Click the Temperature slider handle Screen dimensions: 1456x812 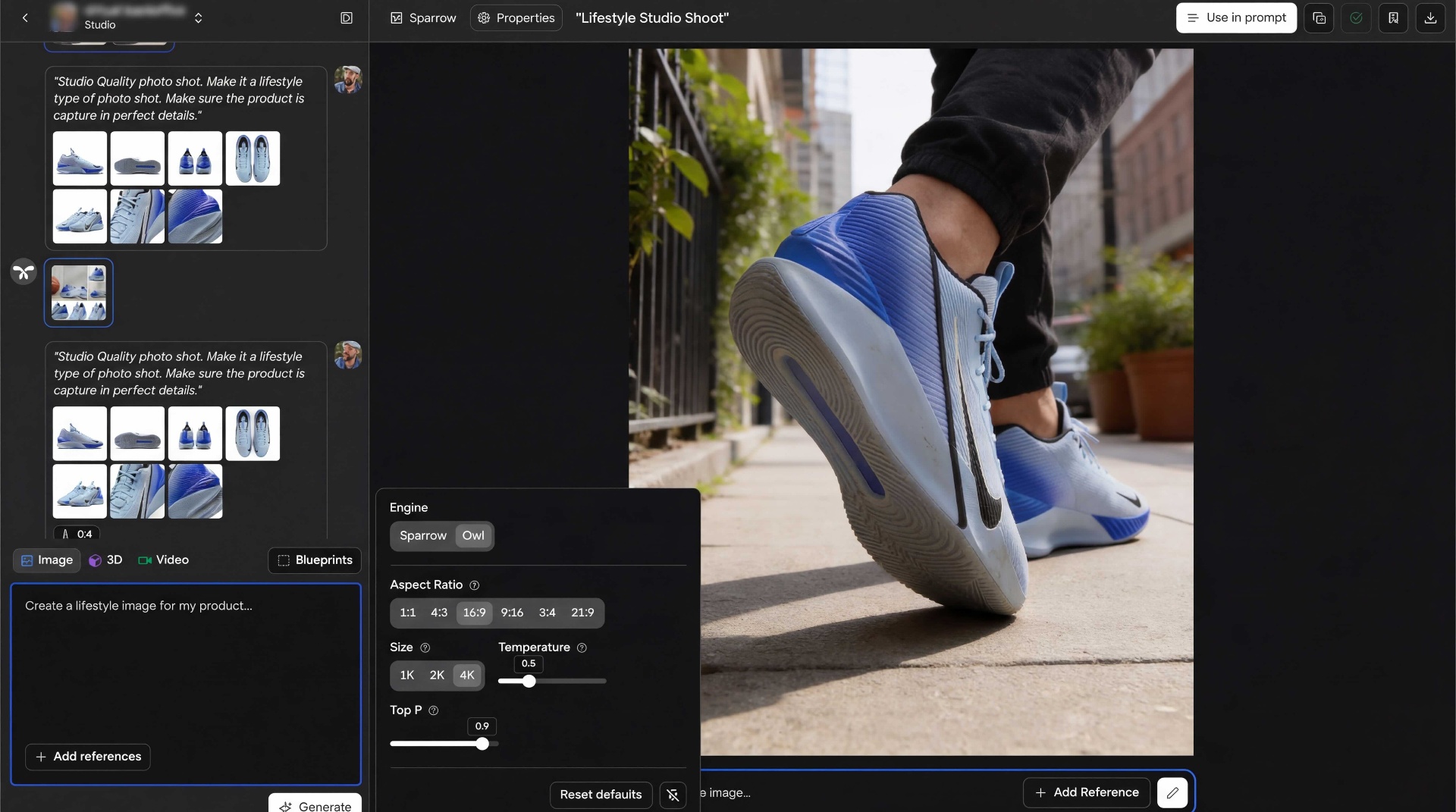[529, 681]
